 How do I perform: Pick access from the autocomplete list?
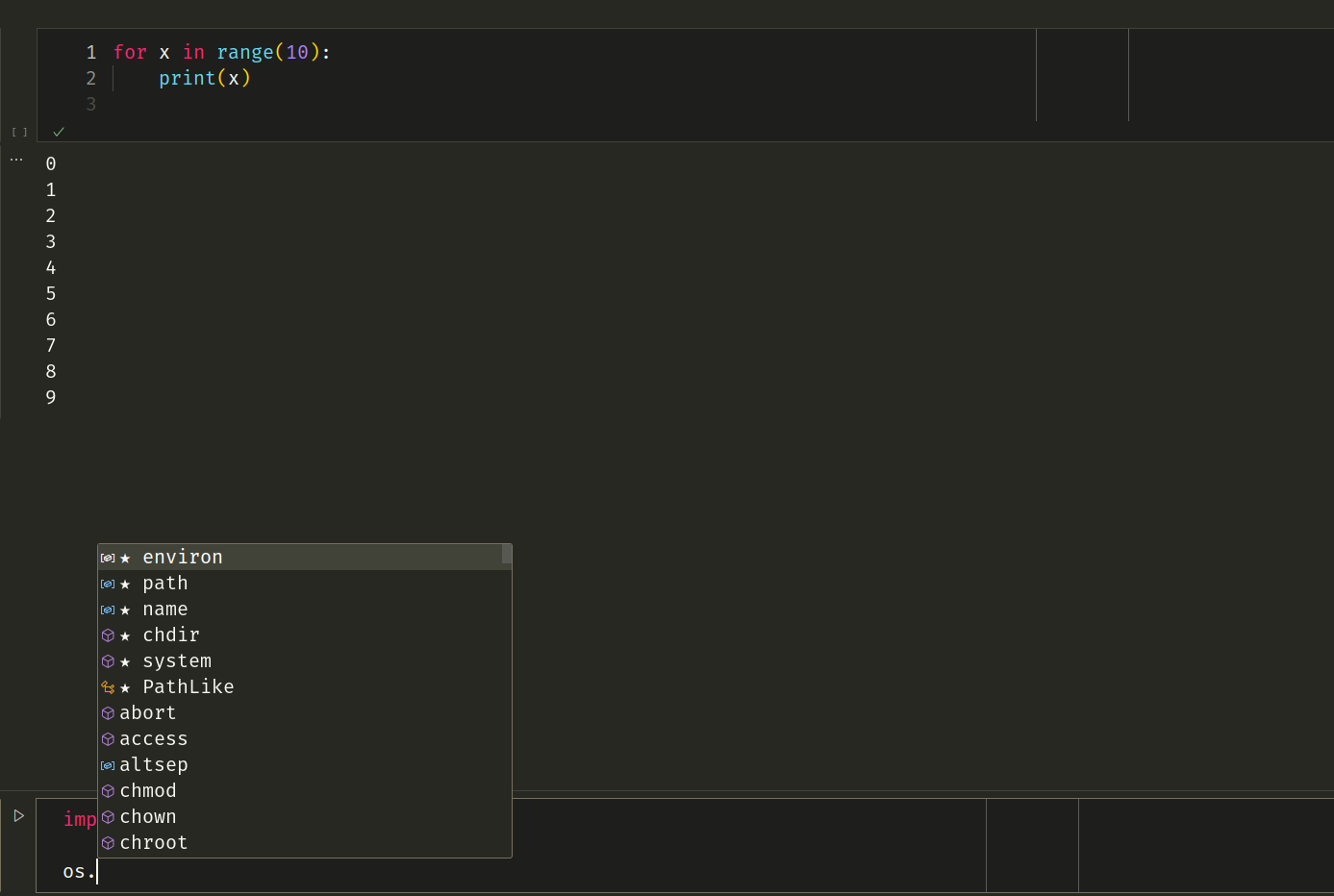pos(153,738)
